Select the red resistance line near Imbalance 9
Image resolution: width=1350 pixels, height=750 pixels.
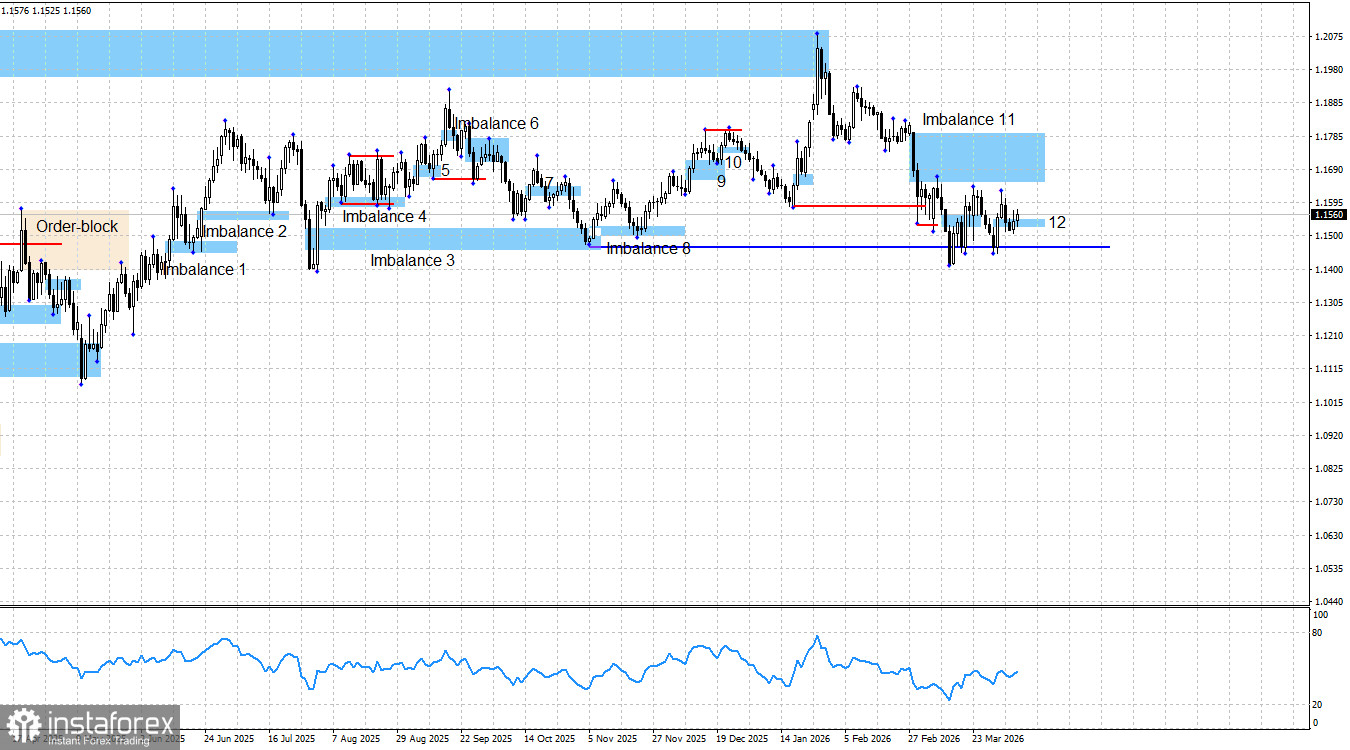click(x=725, y=128)
